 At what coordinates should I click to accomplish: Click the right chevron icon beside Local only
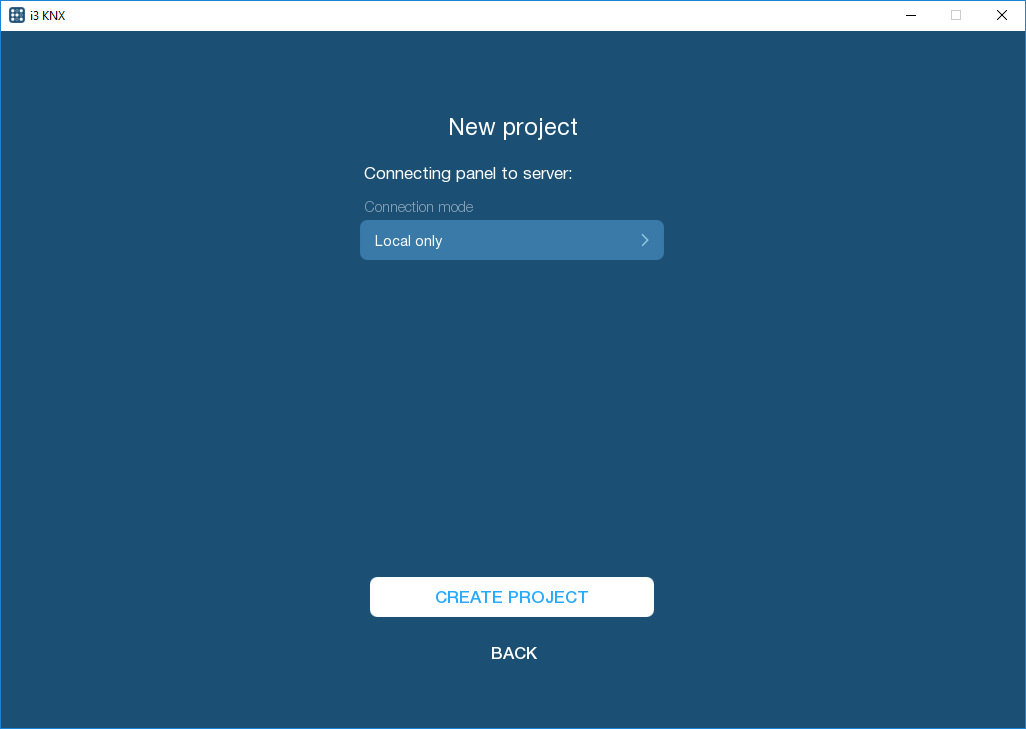pos(645,240)
